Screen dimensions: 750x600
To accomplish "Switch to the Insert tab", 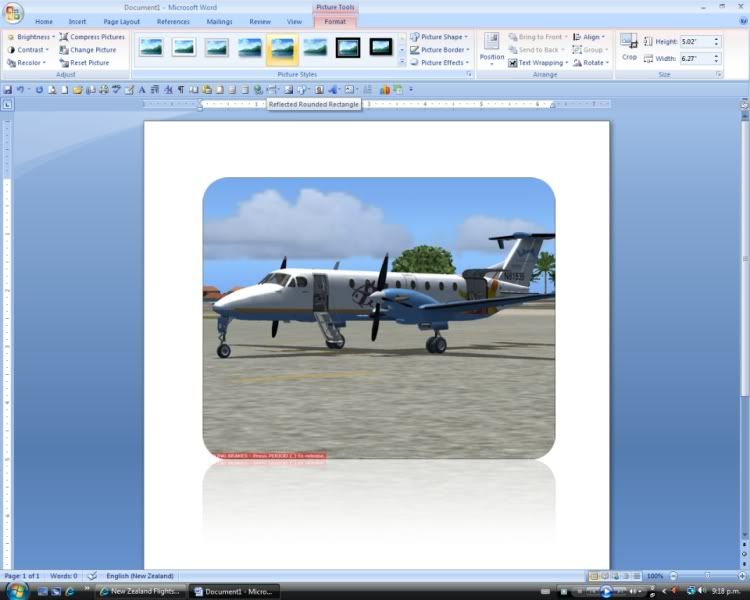I will point(77,21).
